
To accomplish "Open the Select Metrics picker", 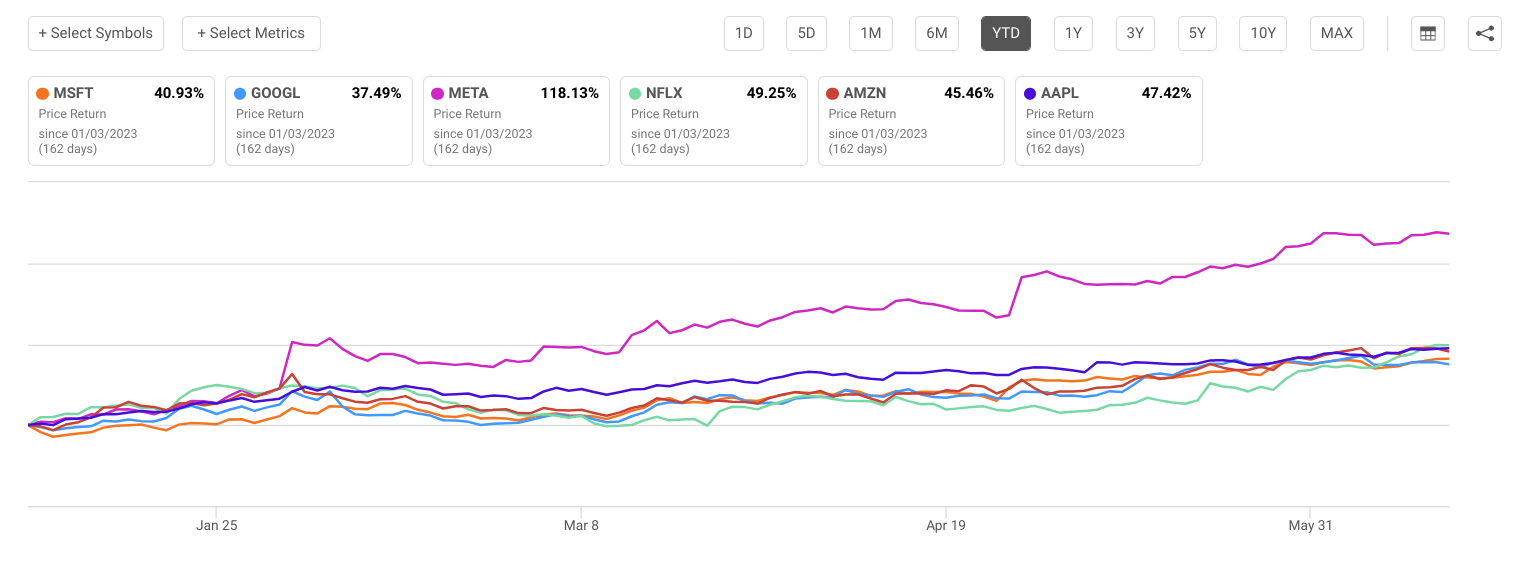I will [x=251, y=33].
